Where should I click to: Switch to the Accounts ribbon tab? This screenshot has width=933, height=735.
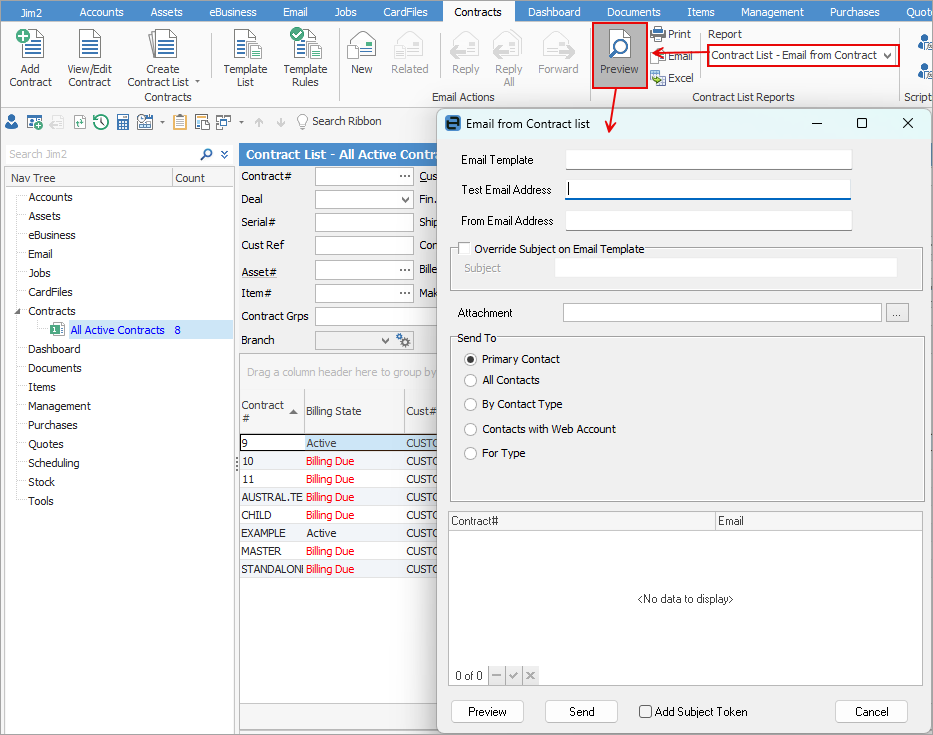[101, 12]
